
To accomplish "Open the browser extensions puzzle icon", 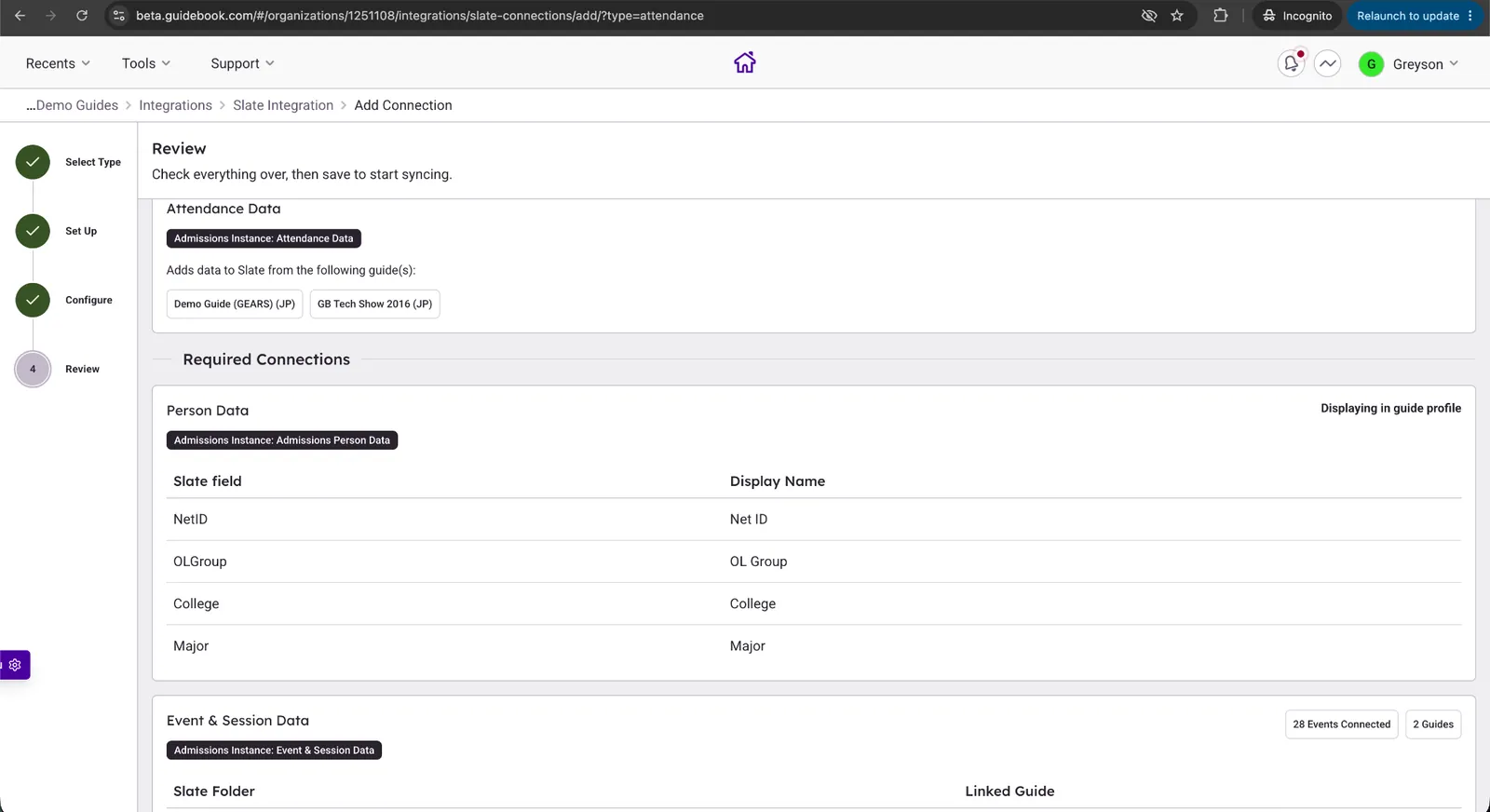I will click(1221, 16).
